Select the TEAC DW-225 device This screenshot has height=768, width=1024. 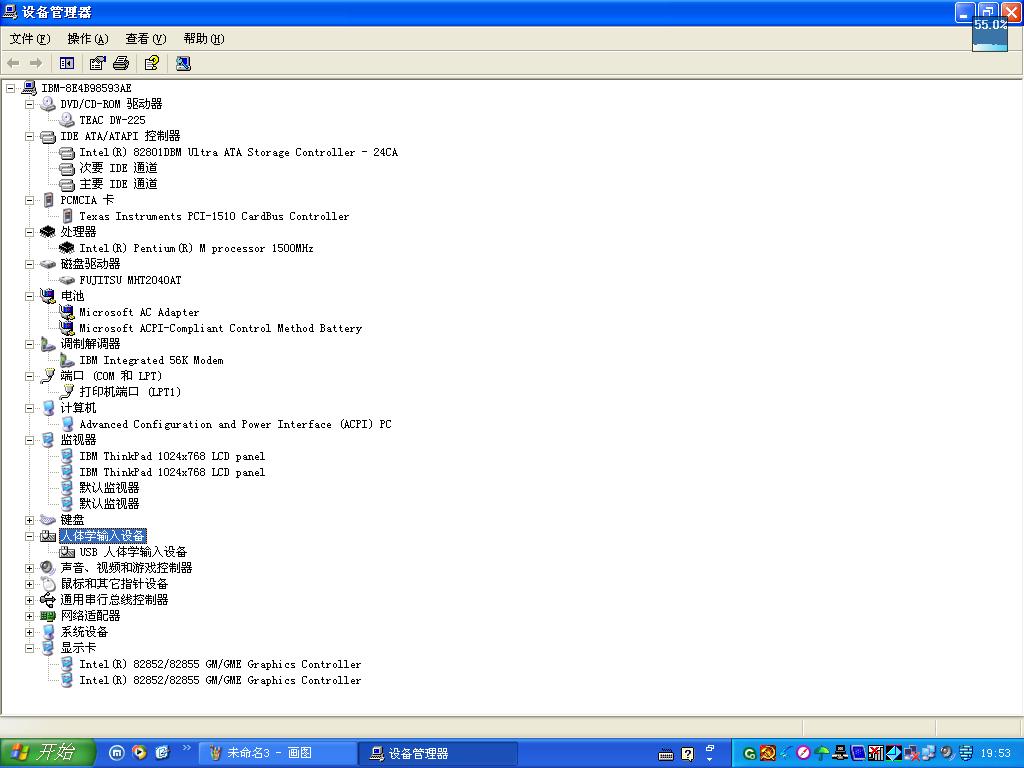click(112, 120)
